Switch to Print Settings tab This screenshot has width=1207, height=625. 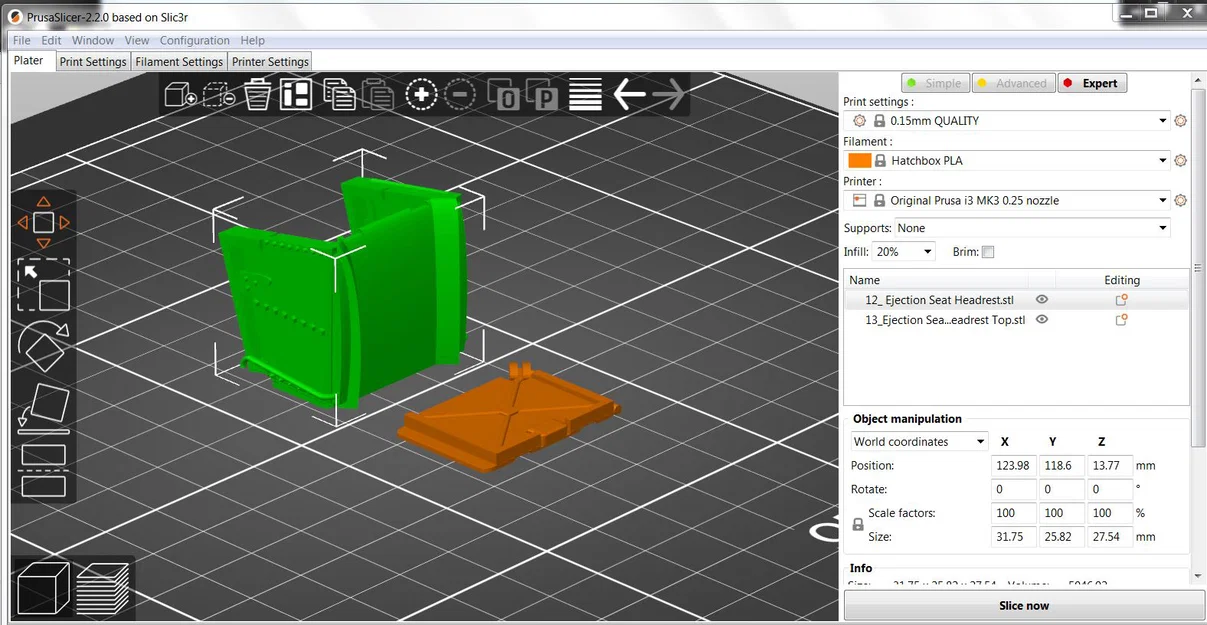point(93,62)
